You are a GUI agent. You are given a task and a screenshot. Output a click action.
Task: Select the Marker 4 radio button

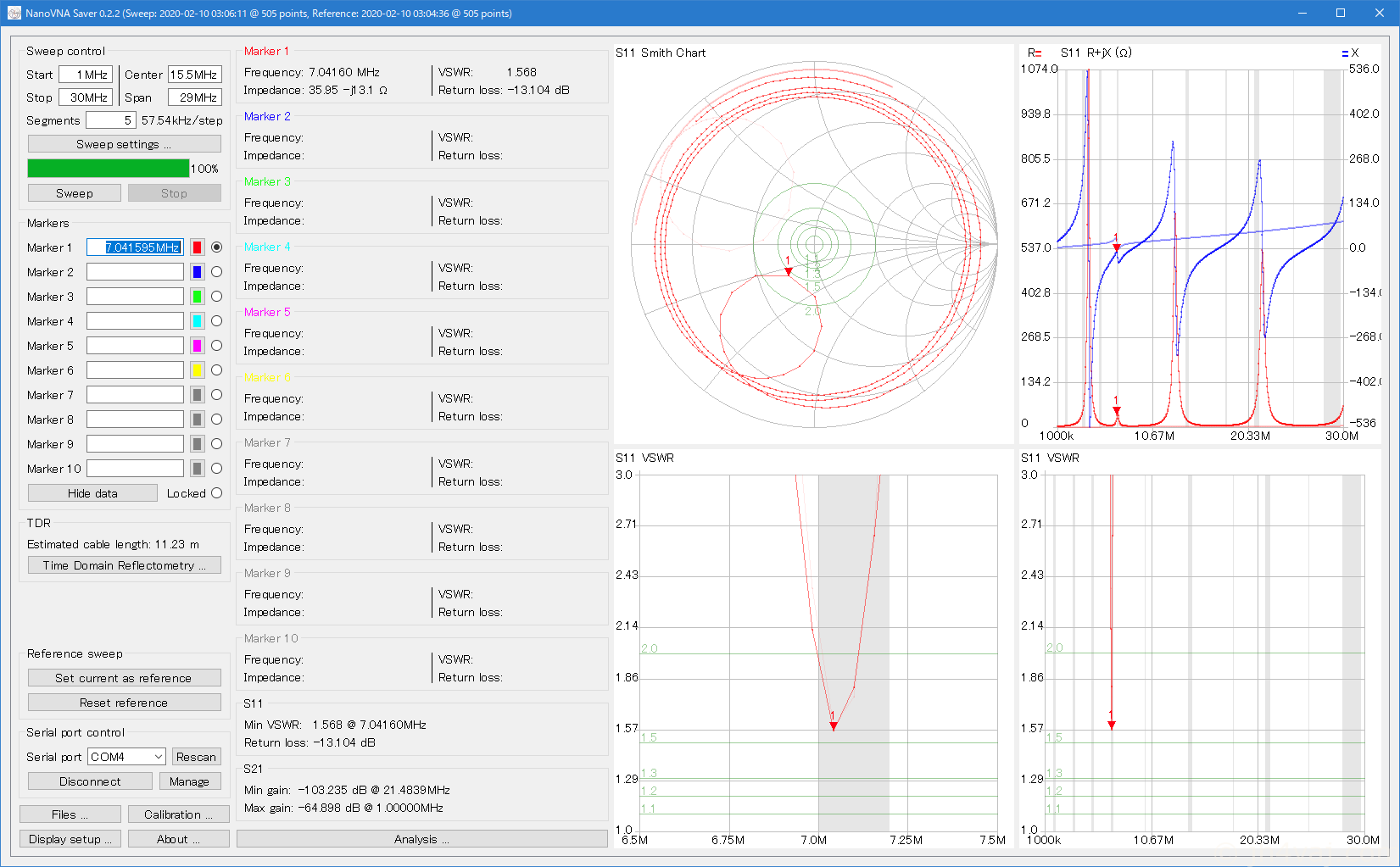(x=217, y=321)
